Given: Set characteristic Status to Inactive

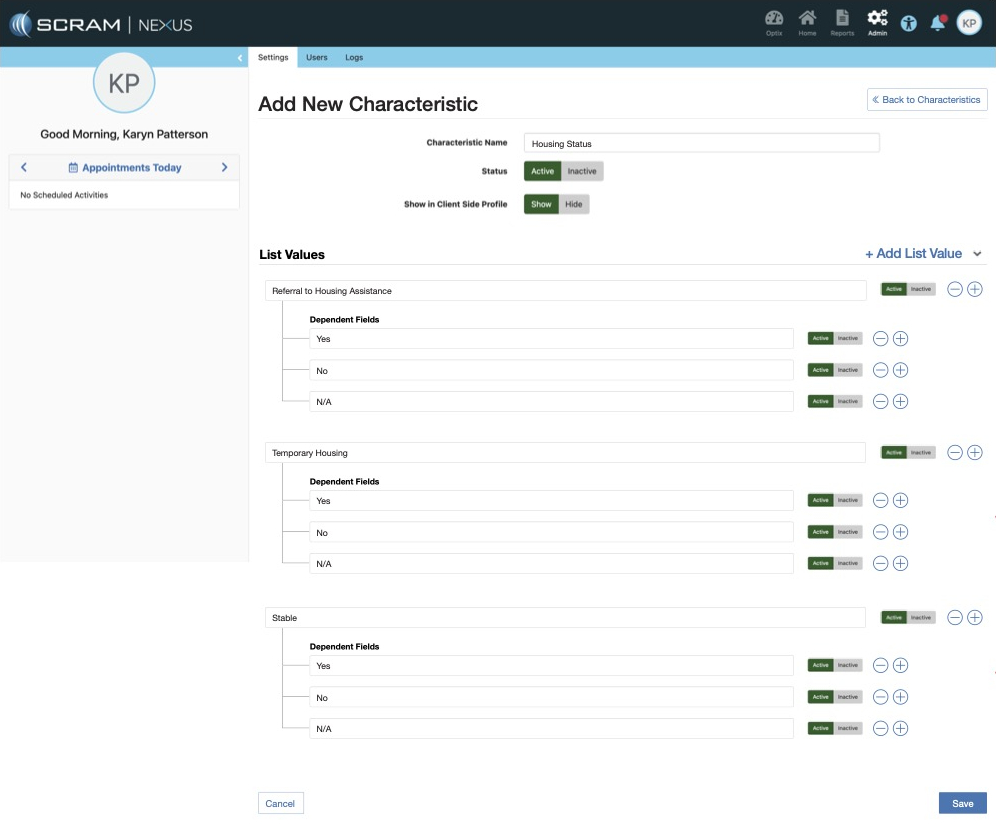Looking at the screenshot, I should tap(582, 171).
